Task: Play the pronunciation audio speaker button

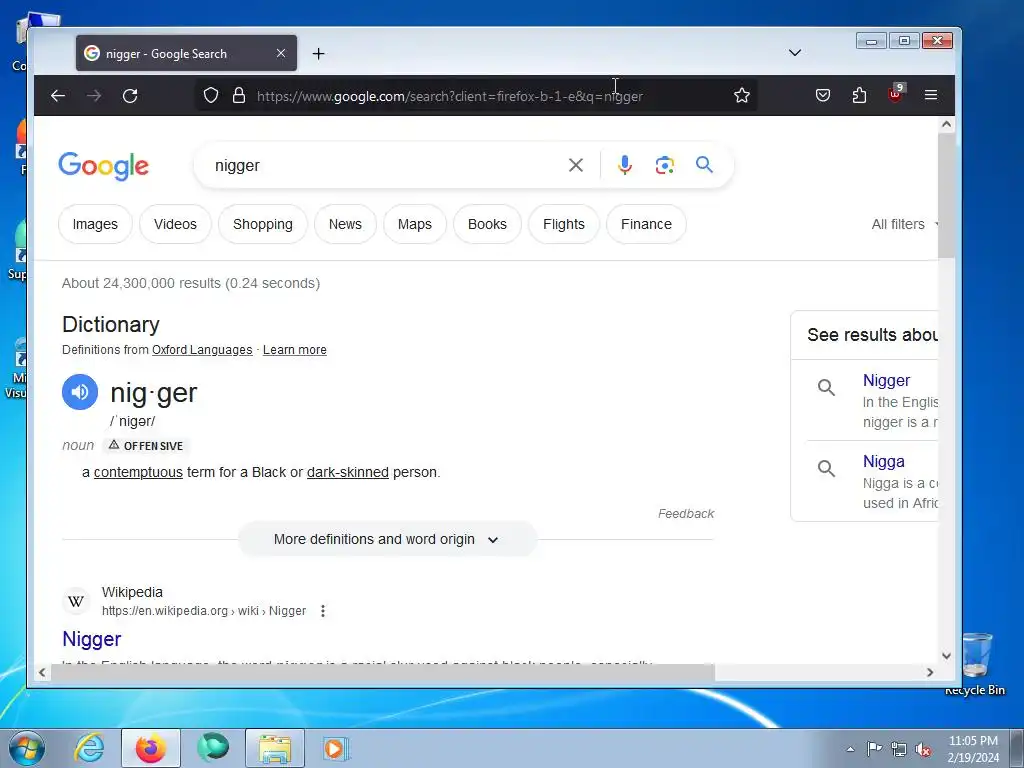Action: click(x=80, y=392)
